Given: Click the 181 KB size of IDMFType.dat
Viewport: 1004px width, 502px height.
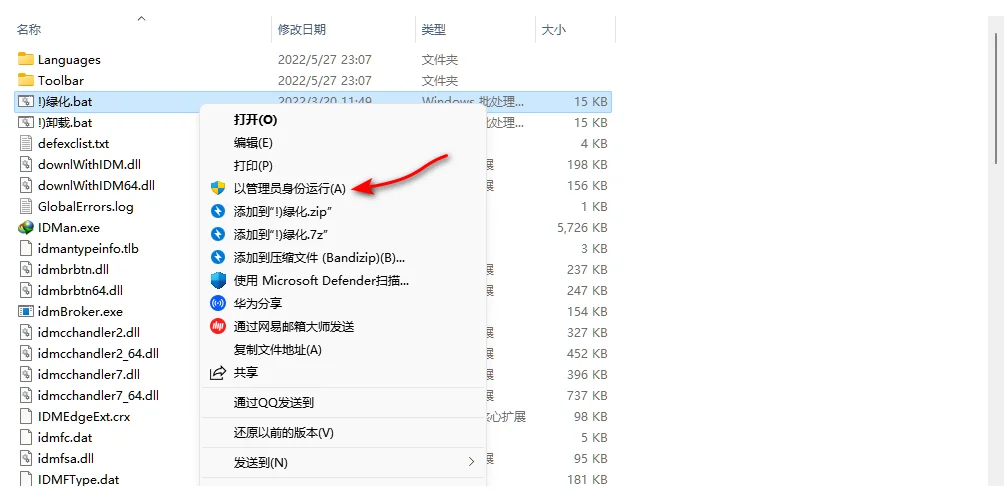Looking at the screenshot, I should coord(587,480).
